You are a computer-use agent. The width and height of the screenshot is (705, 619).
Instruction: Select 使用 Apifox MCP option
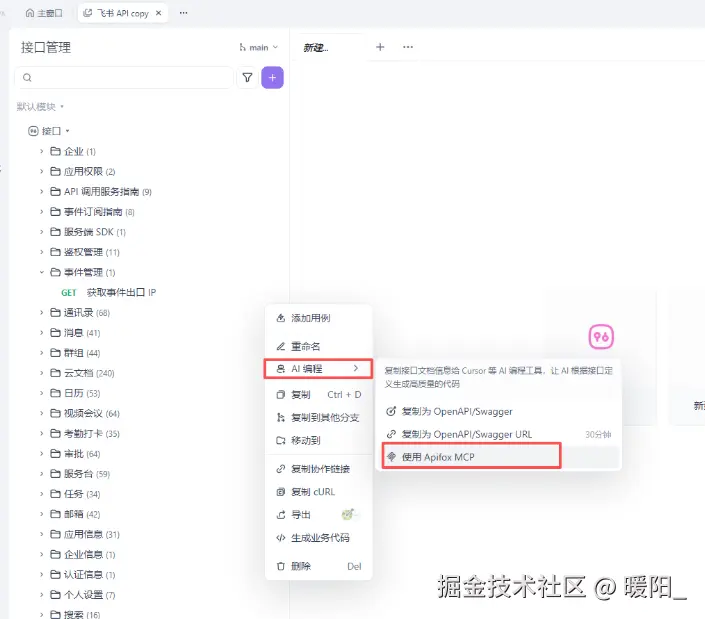click(498, 457)
